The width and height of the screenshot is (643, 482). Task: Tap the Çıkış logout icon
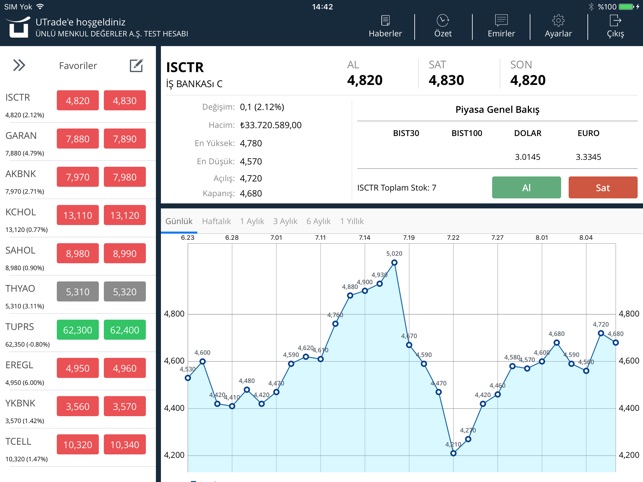click(x=615, y=20)
